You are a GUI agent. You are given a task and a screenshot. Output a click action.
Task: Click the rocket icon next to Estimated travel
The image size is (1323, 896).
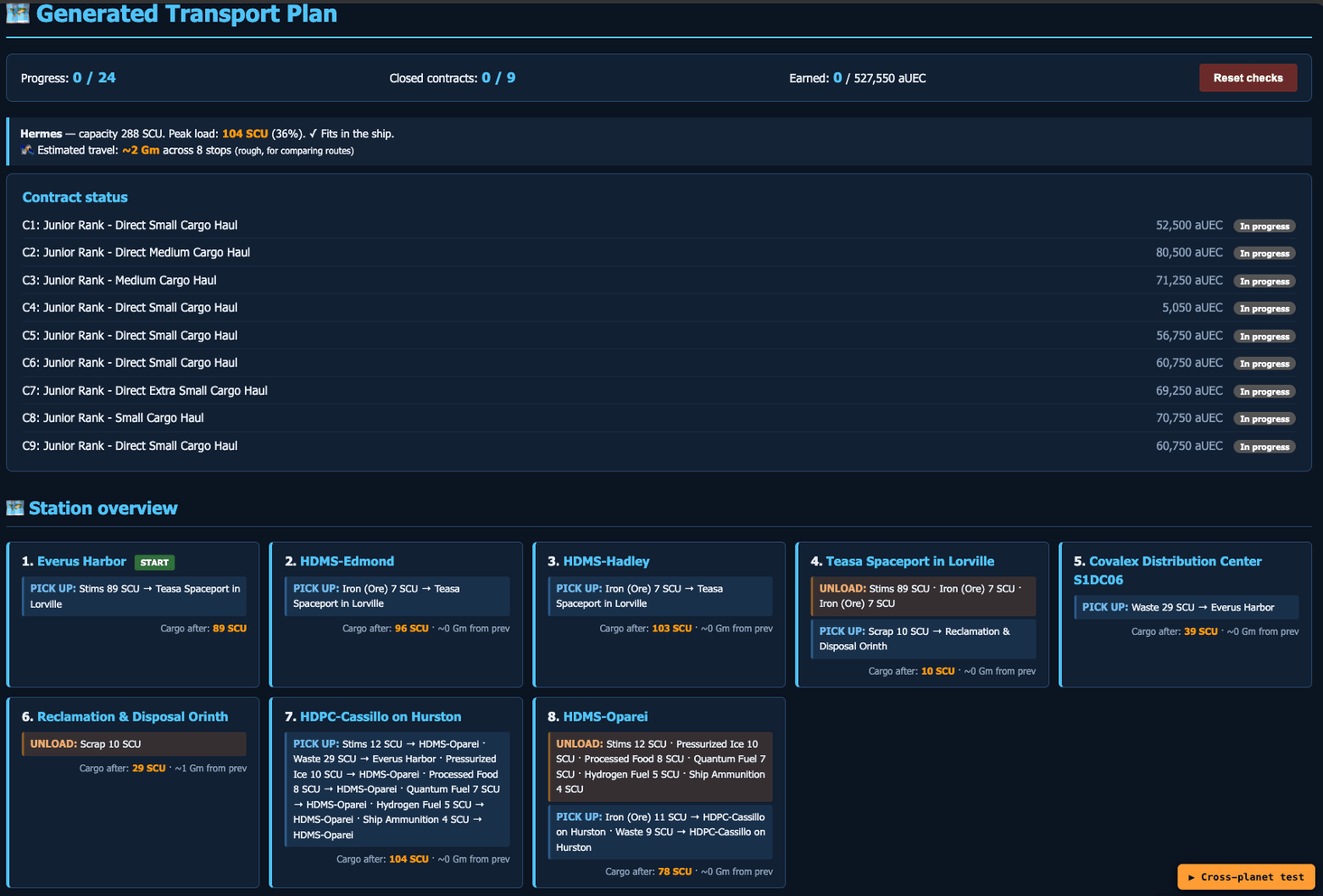tap(27, 150)
